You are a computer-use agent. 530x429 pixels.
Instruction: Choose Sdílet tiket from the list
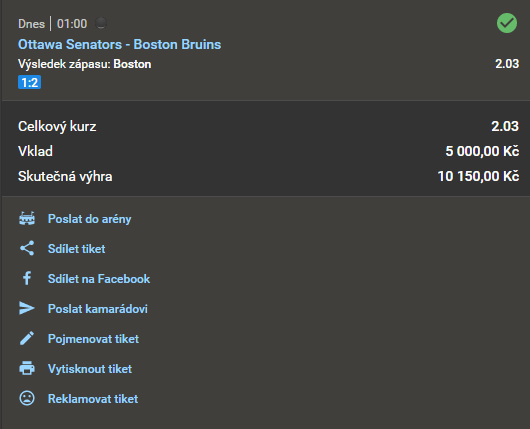pyautogui.click(x=76, y=248)
